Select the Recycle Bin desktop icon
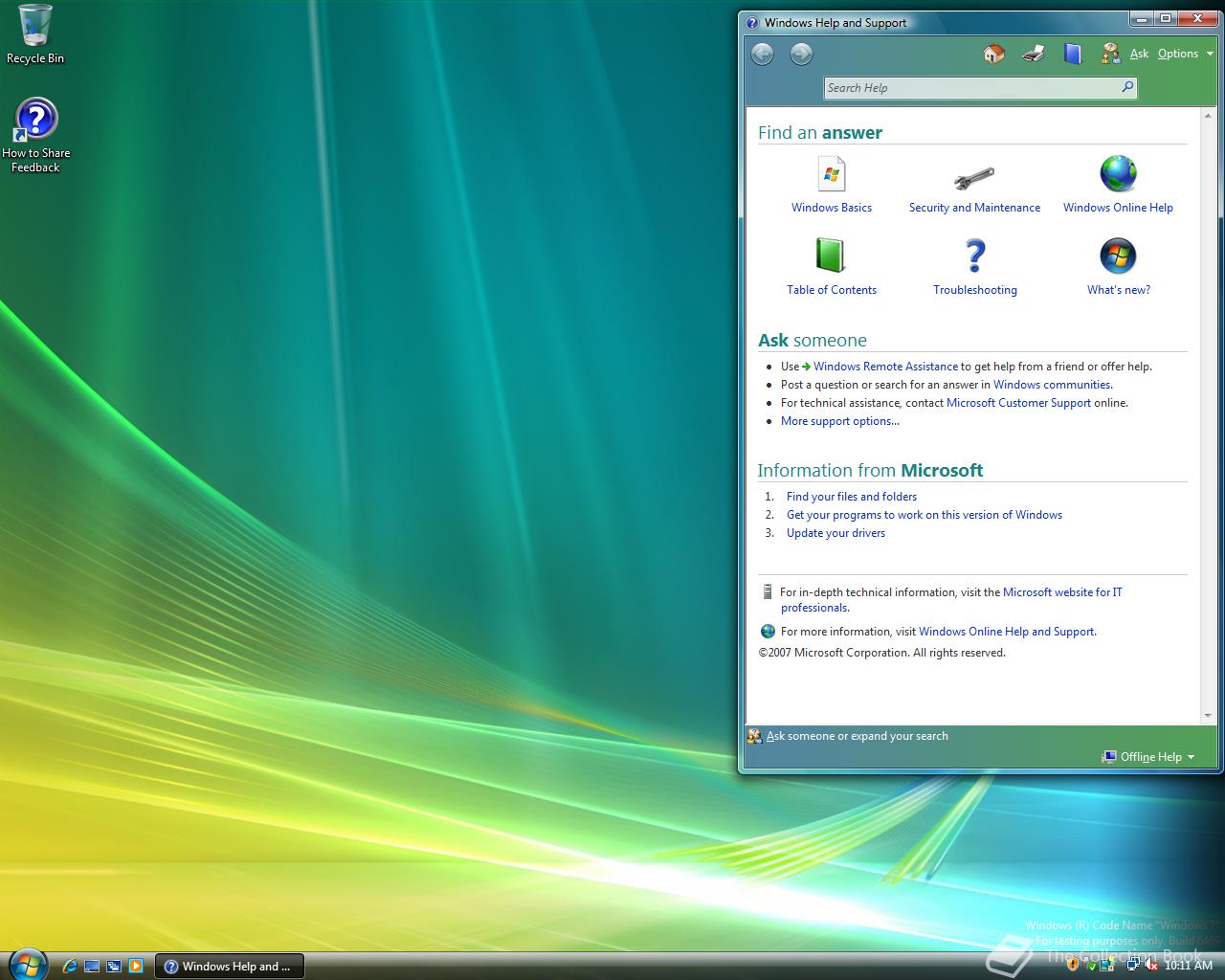This screenshot has width=1225, height=980. (x=35, y=34)
